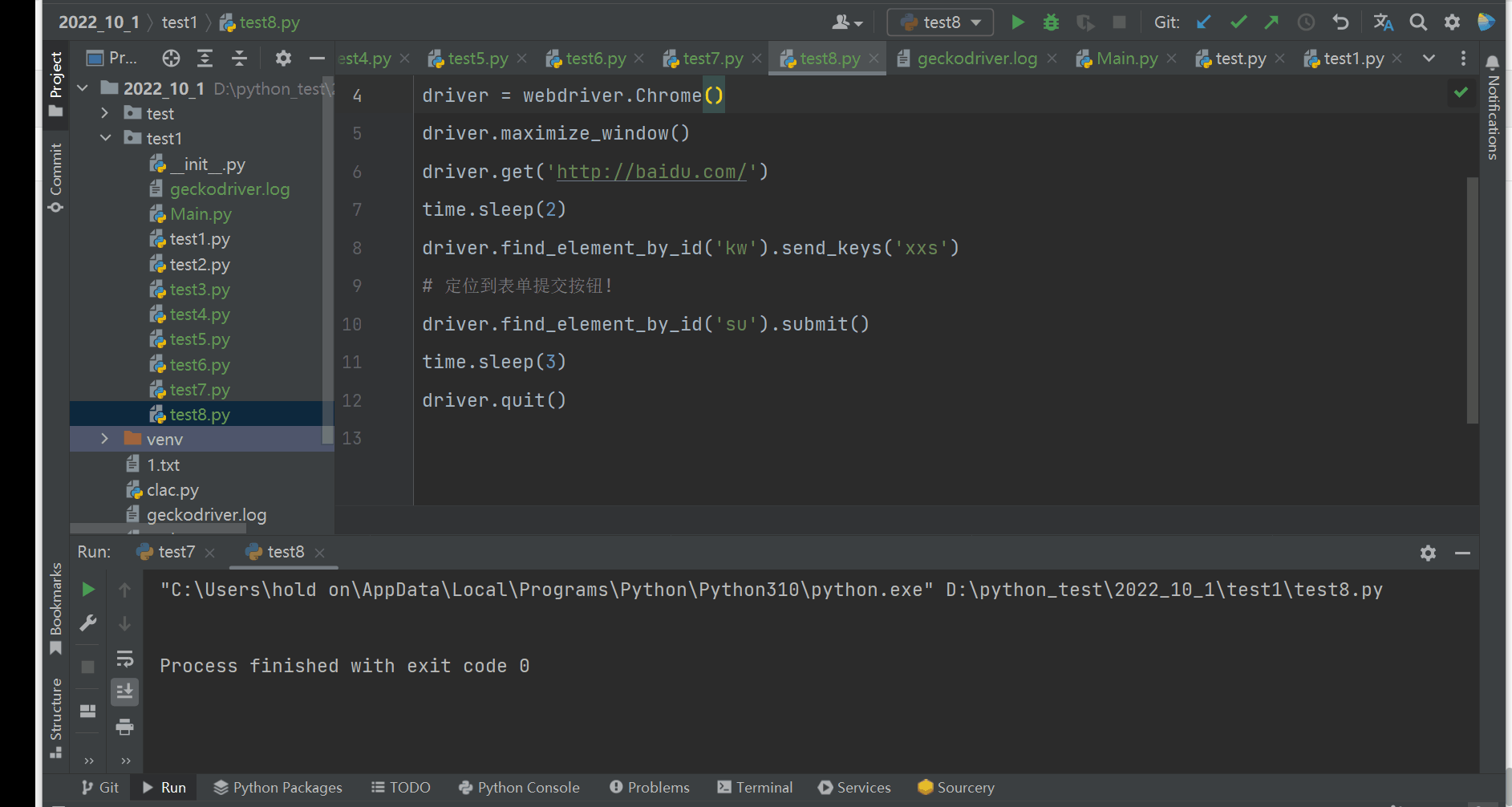The image size is (1512, 807).
Task: Expand the test folder
Action: pos(105,113)
